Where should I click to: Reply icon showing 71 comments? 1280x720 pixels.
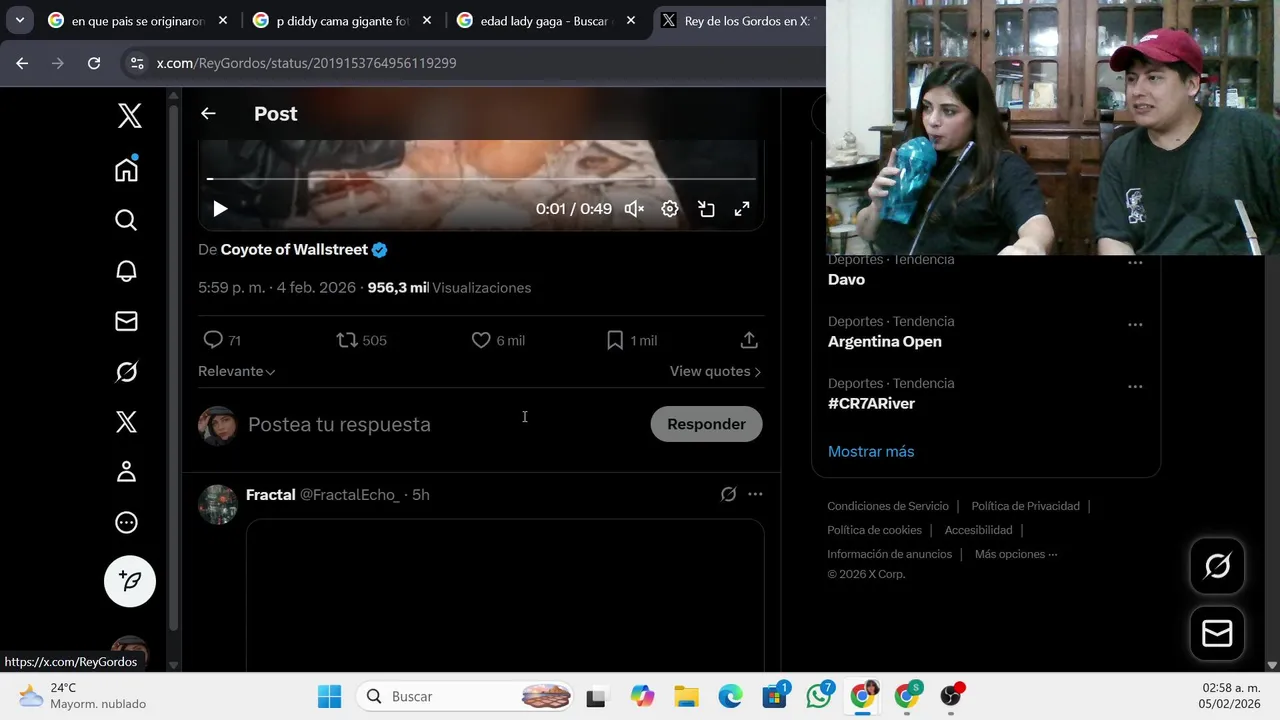[222, 340]
